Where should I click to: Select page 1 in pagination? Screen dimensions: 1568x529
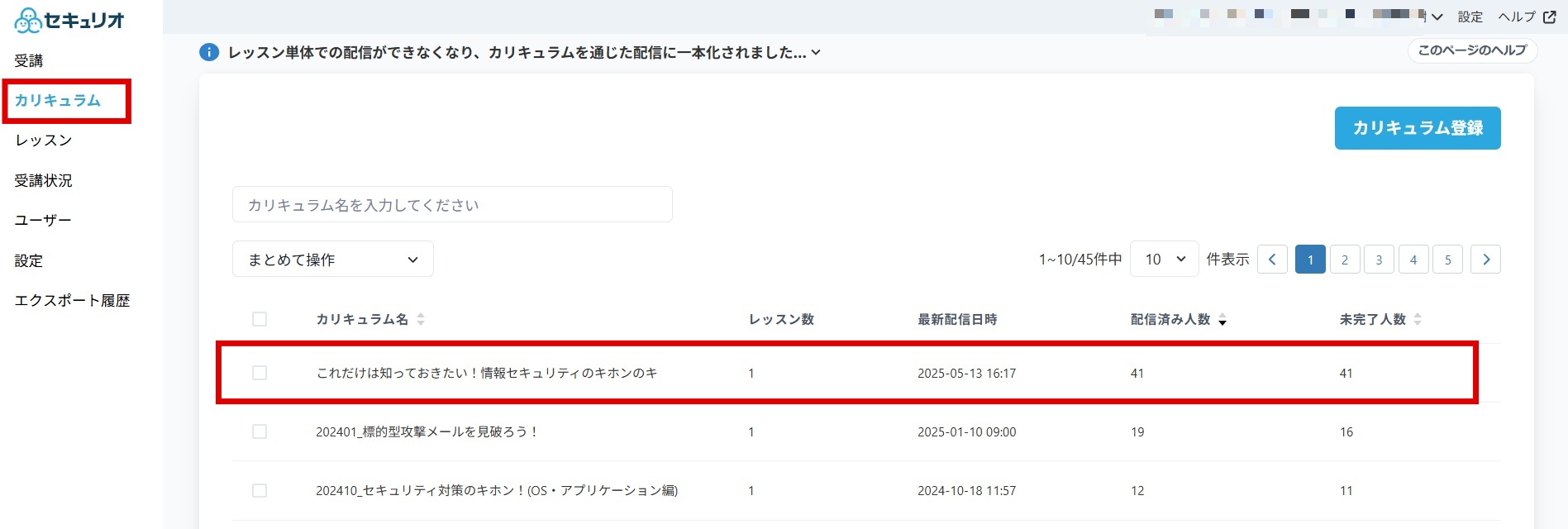click(1310, 260)
